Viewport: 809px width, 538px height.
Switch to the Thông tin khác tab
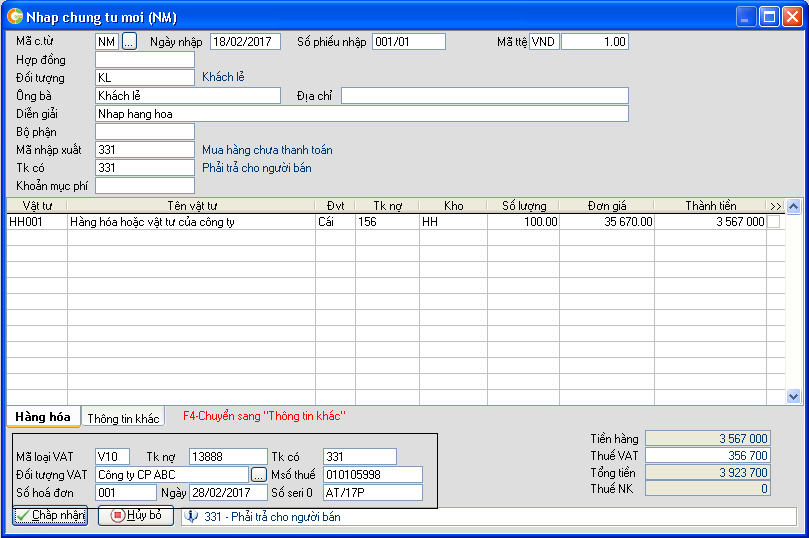[x=123, y=418]
